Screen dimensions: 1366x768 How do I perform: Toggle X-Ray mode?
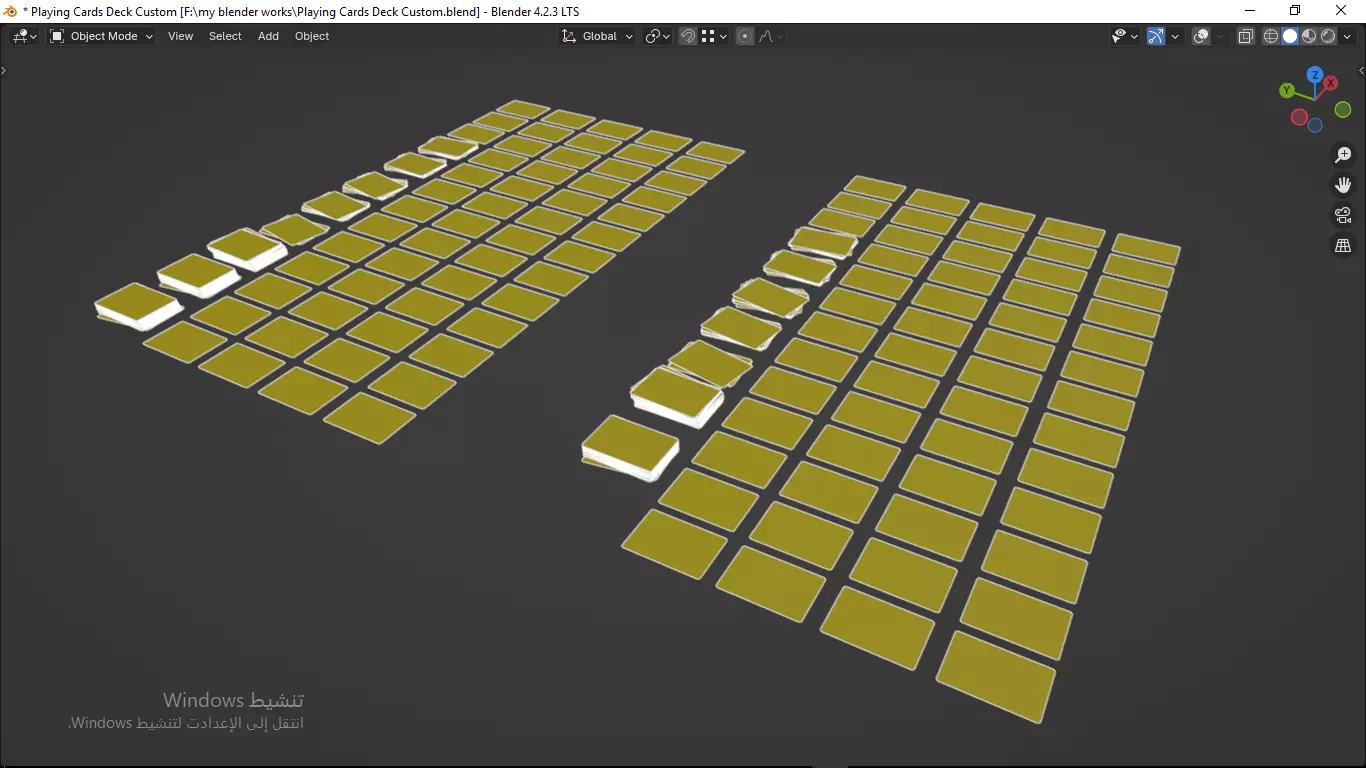tap(1246, 36)
